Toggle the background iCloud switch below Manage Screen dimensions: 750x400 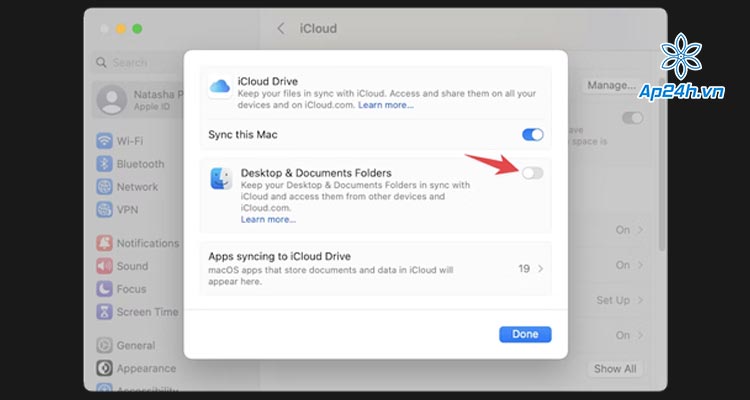632,118
